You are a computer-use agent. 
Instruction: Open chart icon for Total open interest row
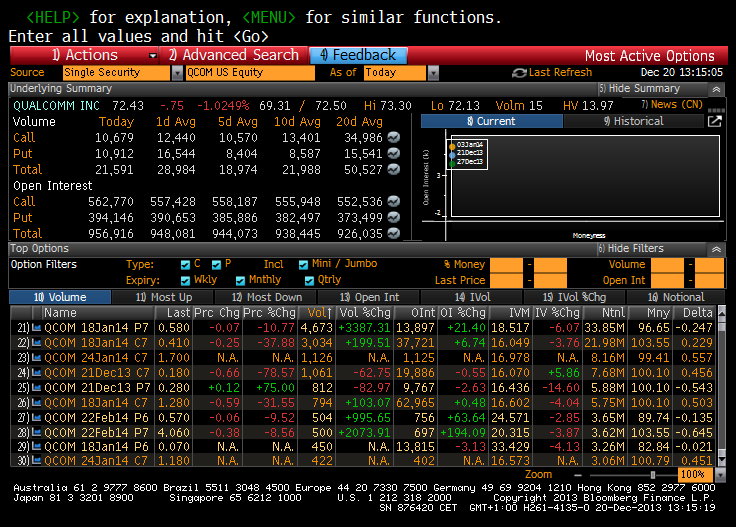[x=394, y=233]
